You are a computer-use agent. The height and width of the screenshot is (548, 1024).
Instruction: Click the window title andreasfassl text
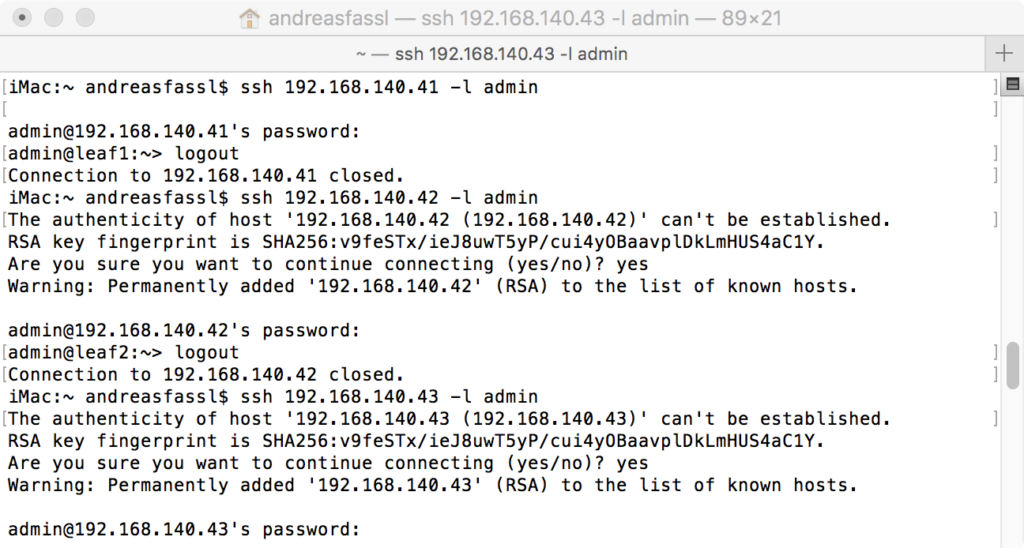pos(328,18)
